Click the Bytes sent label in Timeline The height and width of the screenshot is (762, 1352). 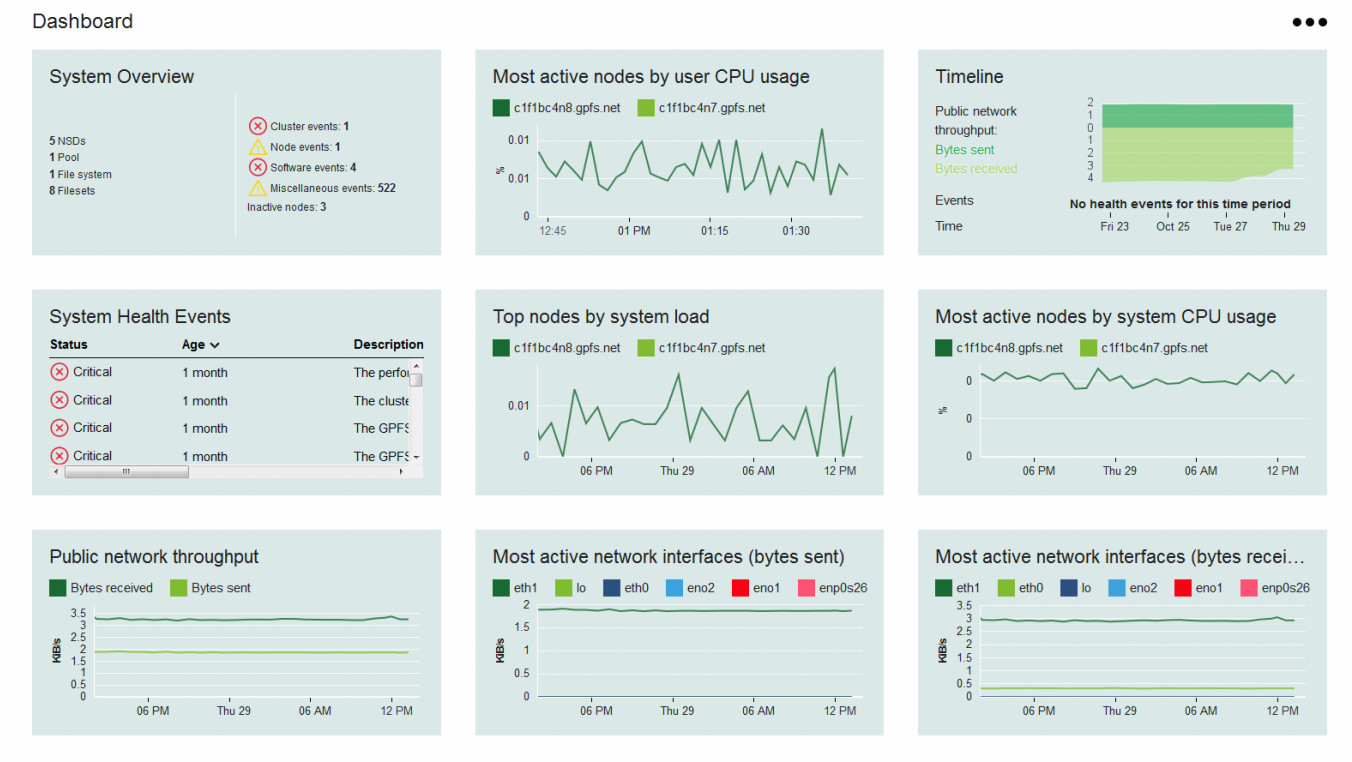[x=964, y=150]
